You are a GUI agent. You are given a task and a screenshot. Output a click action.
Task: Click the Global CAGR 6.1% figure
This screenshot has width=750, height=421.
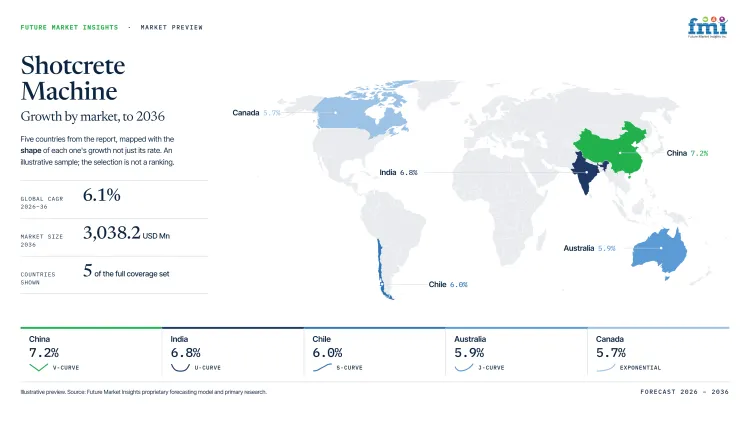(101, 195)
